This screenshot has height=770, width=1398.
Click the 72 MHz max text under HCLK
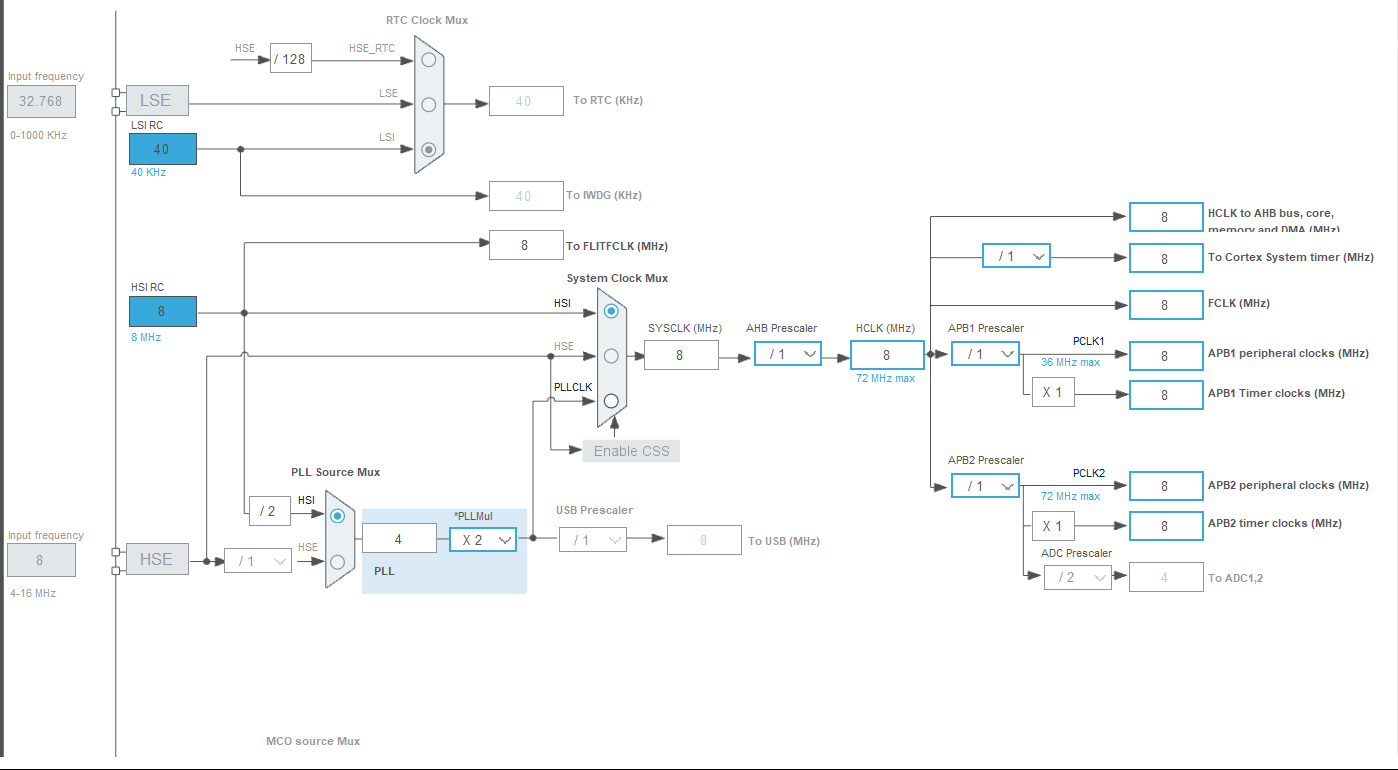tap(886, 378)
